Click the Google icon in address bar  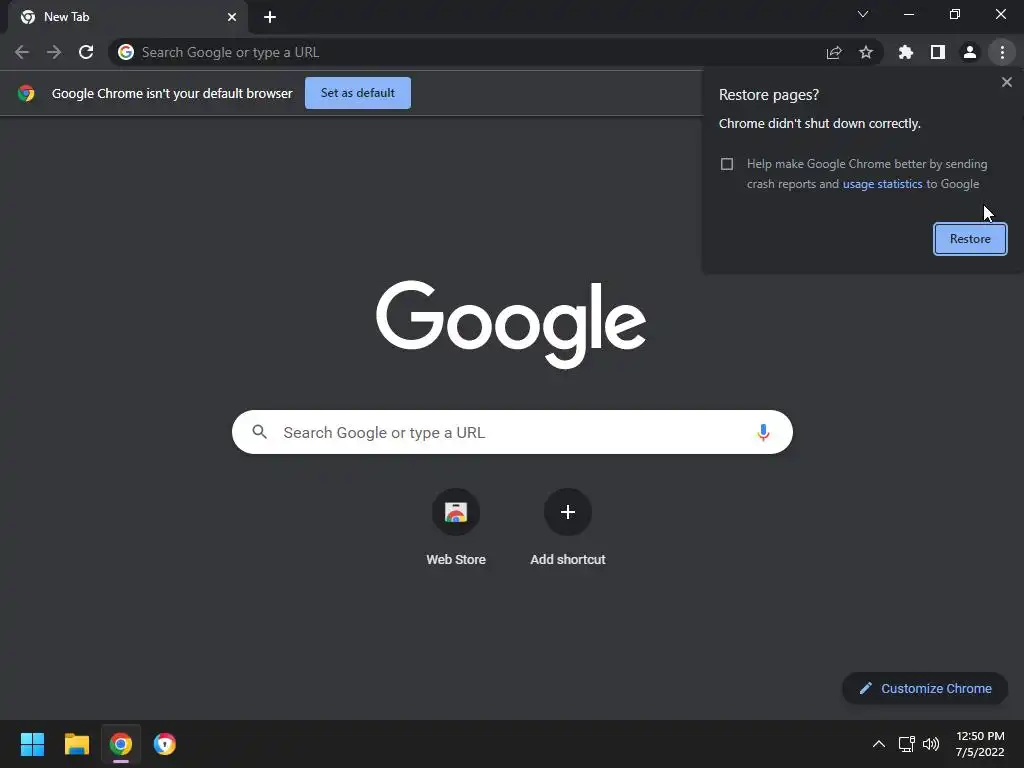pyautogui.click(x=126, y=52)
